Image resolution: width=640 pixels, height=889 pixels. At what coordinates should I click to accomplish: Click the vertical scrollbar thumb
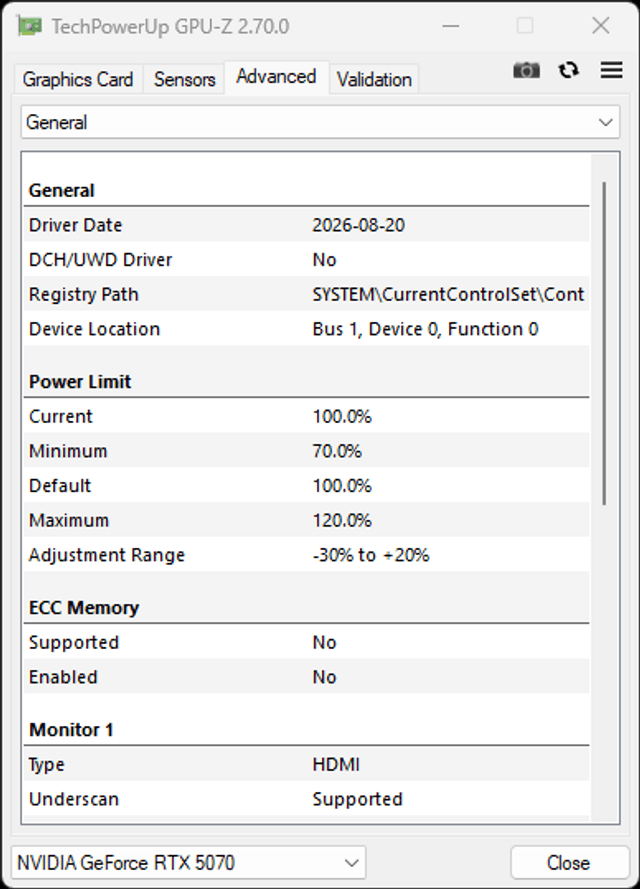(x=604, y=343)
